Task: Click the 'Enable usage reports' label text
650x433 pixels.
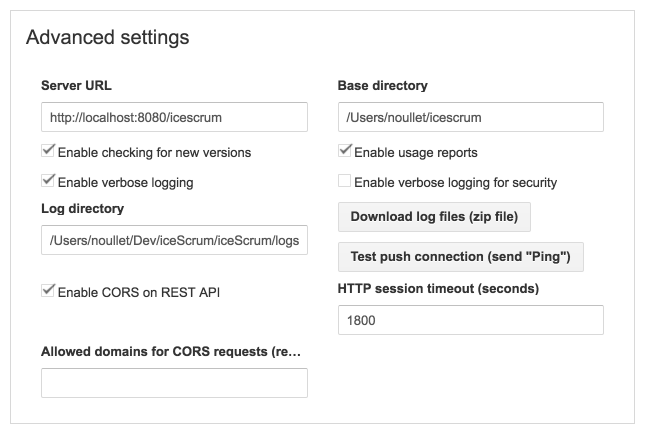Action: 416,153
